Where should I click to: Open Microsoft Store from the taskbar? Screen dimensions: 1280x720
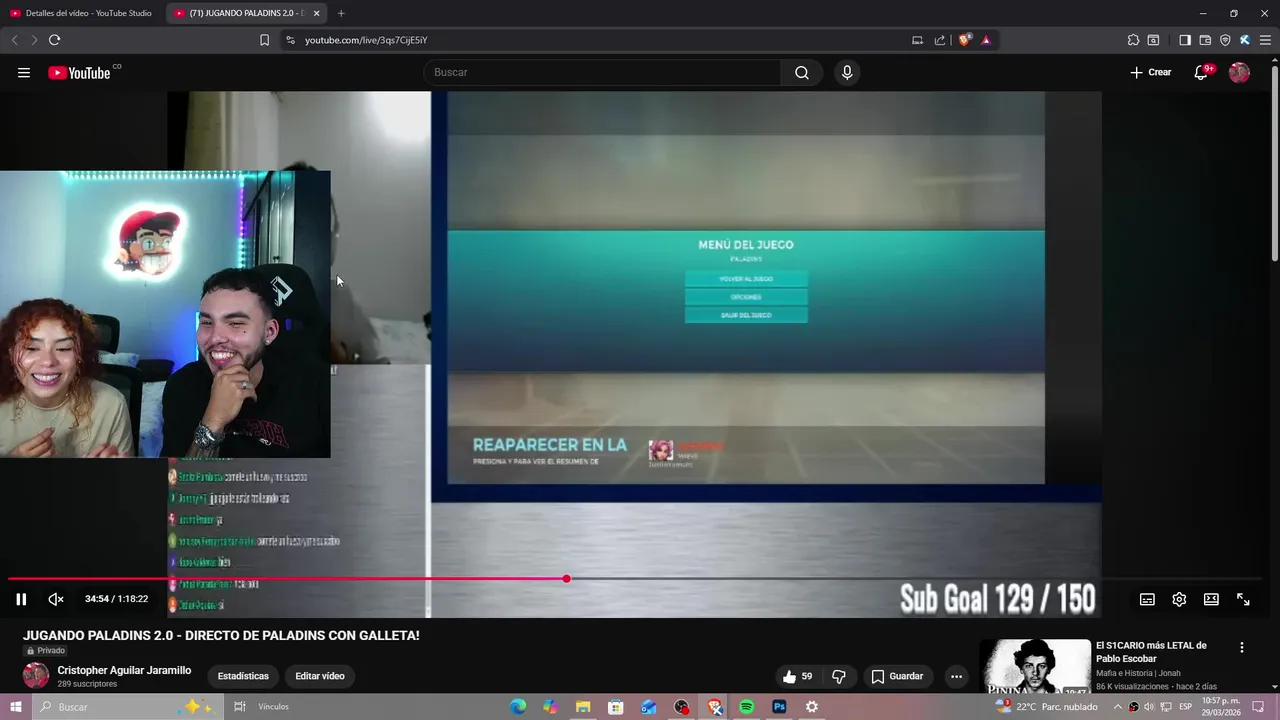[616, 707]
